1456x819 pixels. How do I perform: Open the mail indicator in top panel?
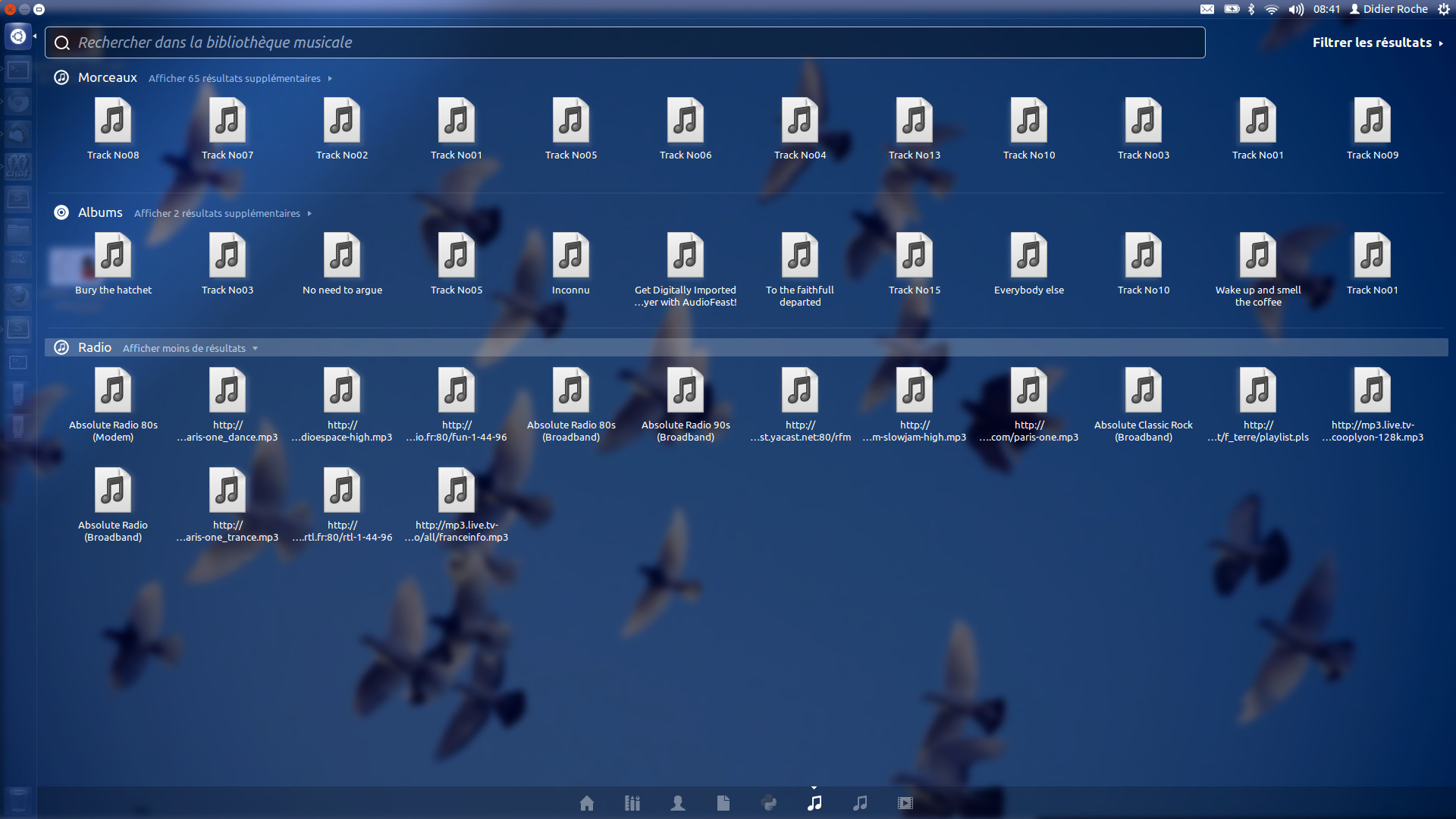coord(1207,9)
